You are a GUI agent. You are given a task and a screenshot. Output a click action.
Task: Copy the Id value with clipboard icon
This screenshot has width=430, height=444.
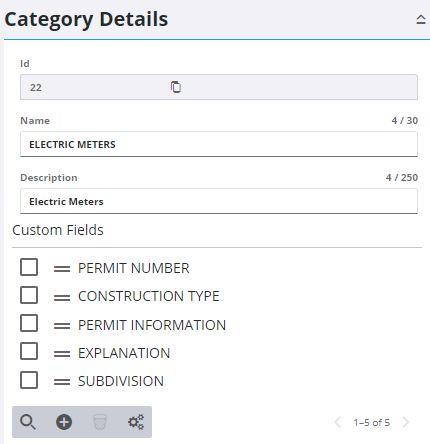tap(176, 87)
